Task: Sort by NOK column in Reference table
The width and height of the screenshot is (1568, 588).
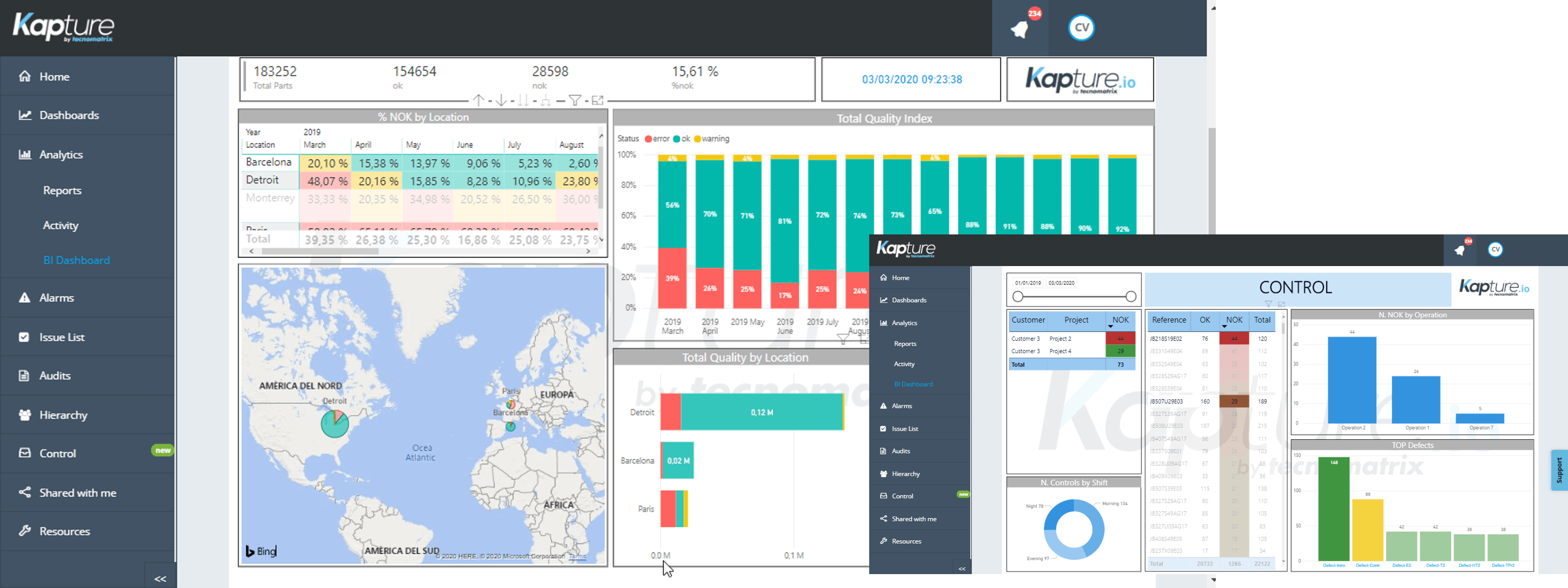Action: click(1234, 320)
